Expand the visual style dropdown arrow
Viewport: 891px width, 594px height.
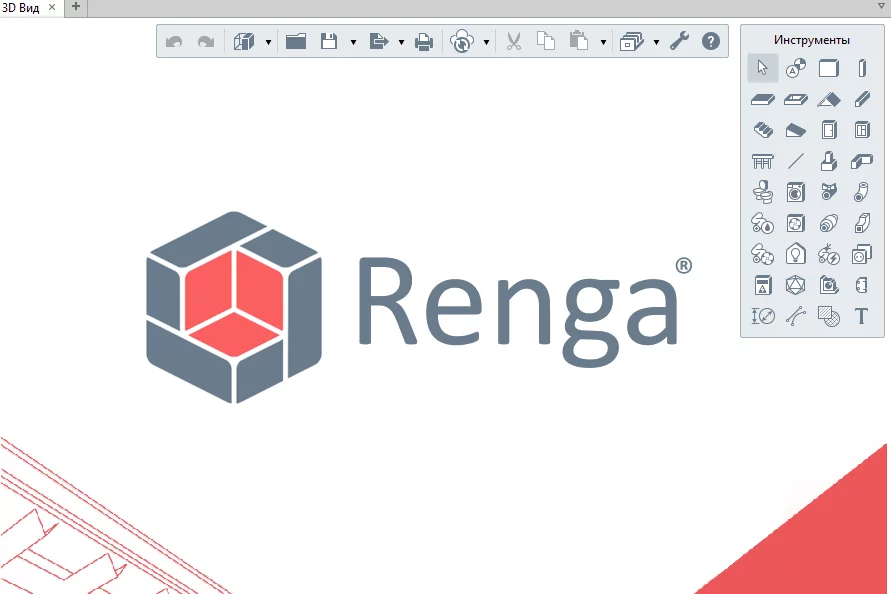click(268, 42)
